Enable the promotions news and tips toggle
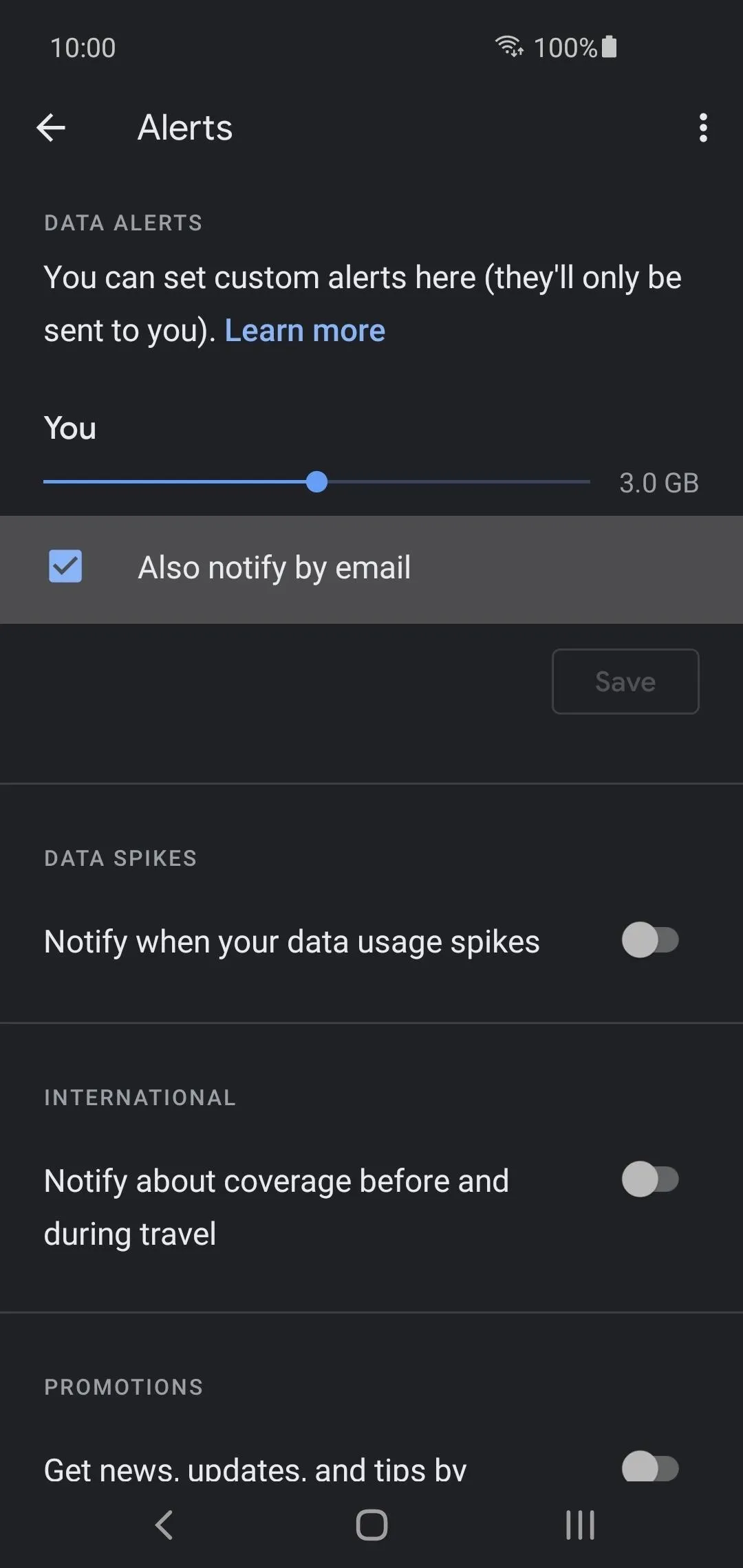743x1568 pixels. coord(650,1467)
